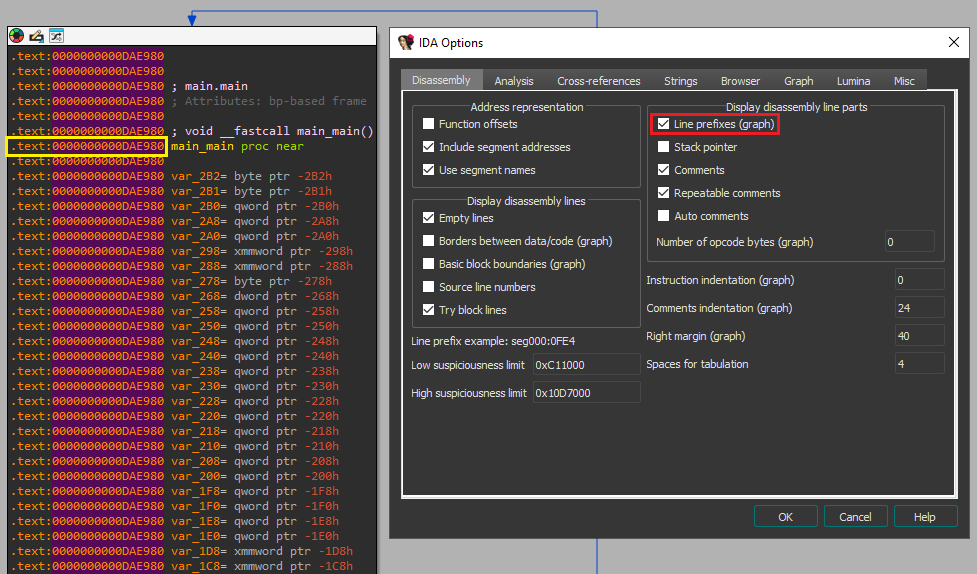This screenshot has height=574, width=977.
Task: Open Help for IDA Options
Action: coord(924,517)
